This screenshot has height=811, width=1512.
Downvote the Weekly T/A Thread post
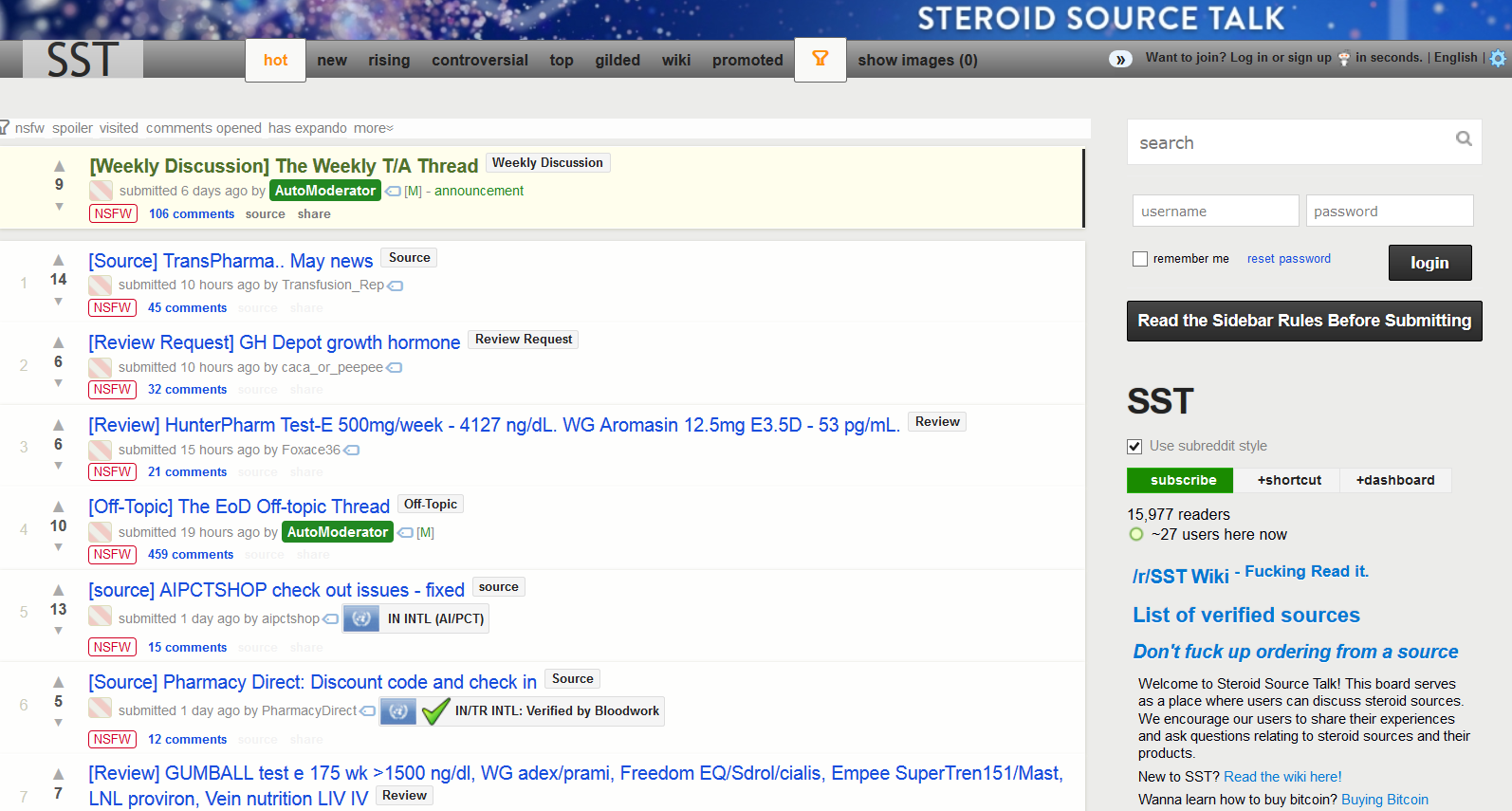[x=59, y=206]
